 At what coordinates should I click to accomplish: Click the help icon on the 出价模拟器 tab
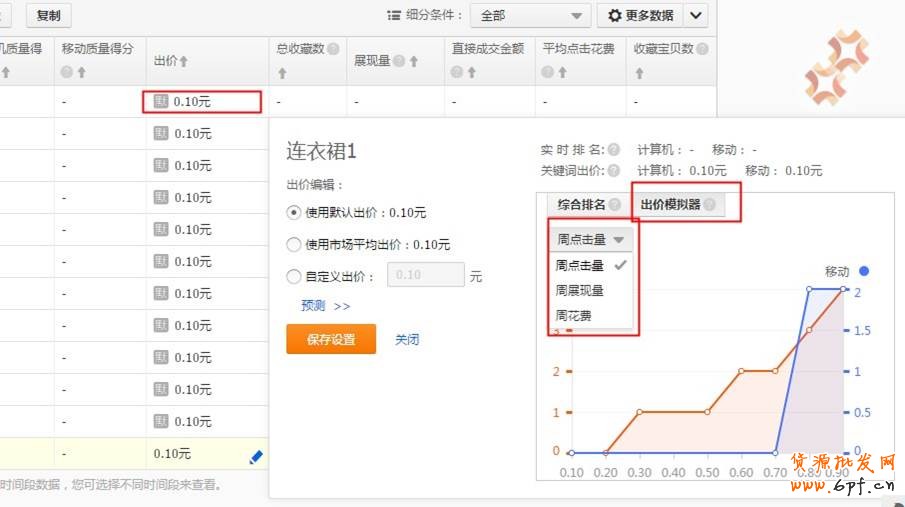tap(709, 205)
